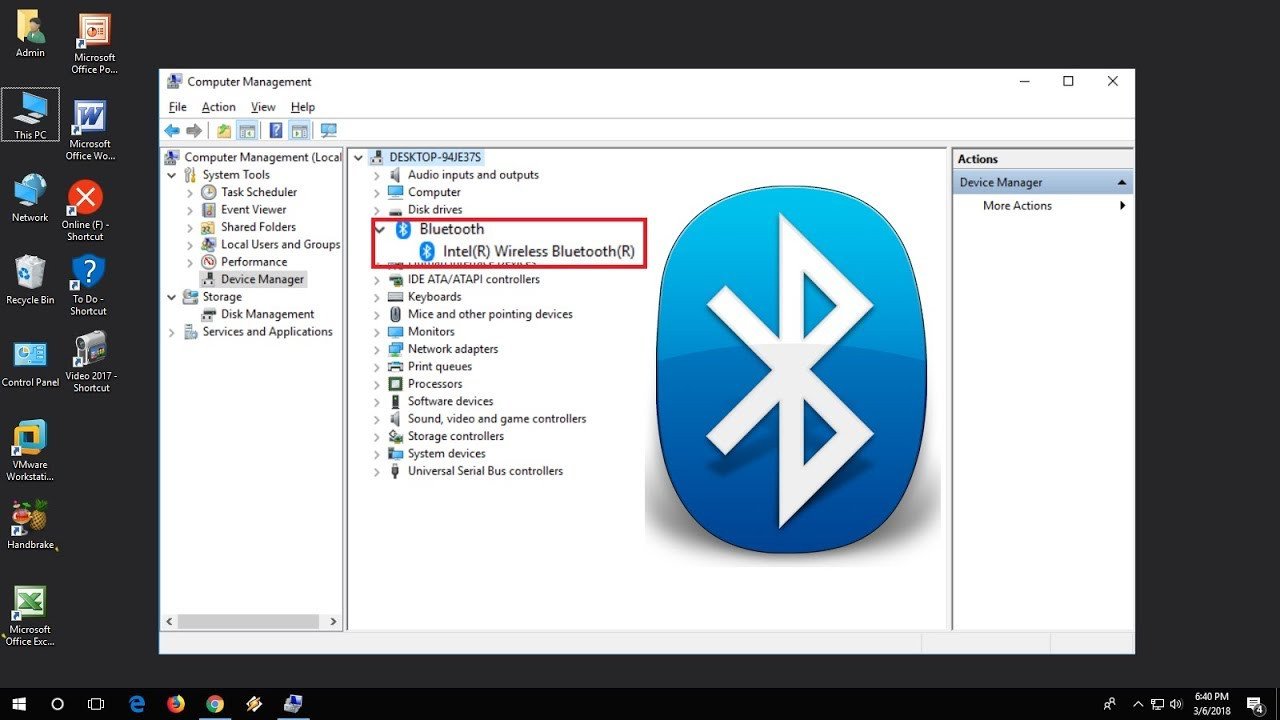Click the Help toolbar icon

[276, 130]
